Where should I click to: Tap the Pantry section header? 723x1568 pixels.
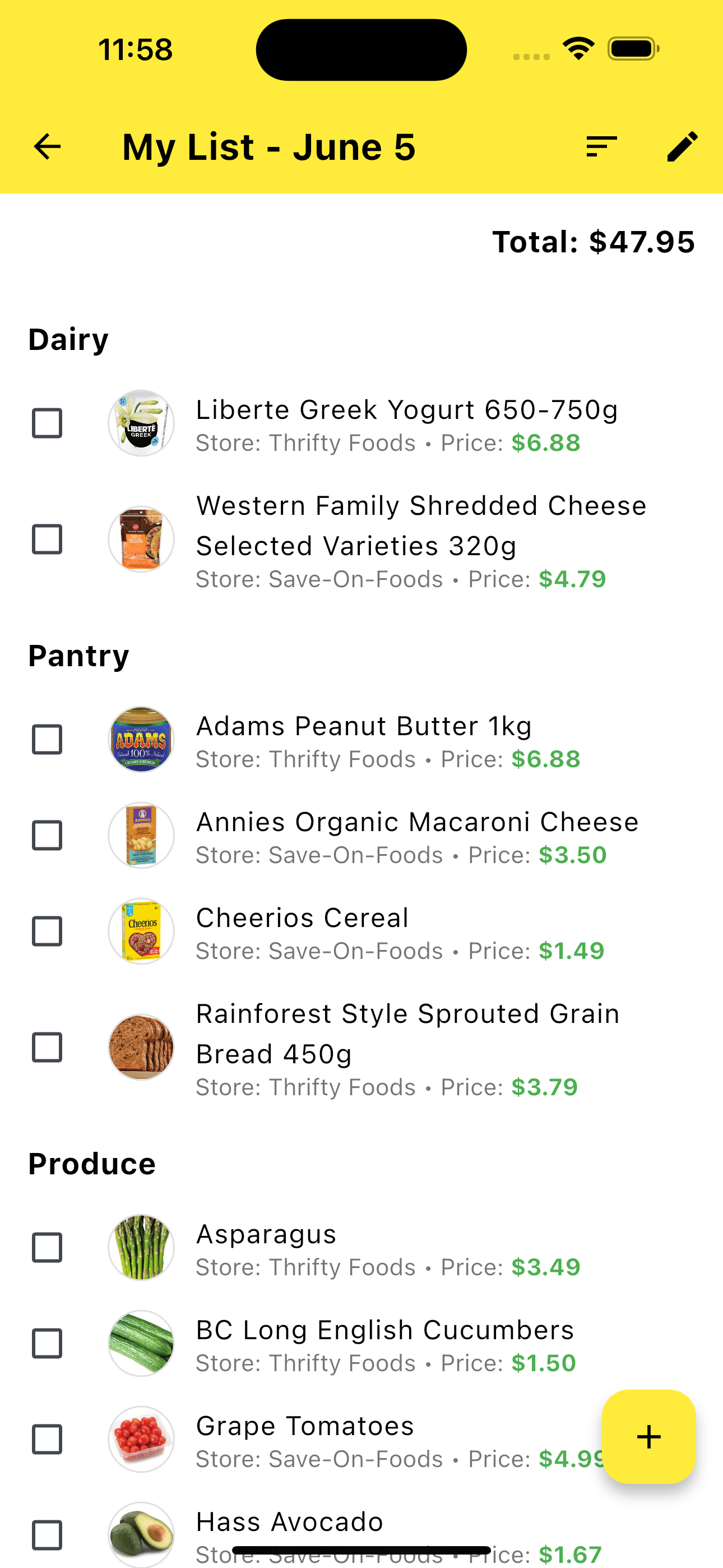78,656
